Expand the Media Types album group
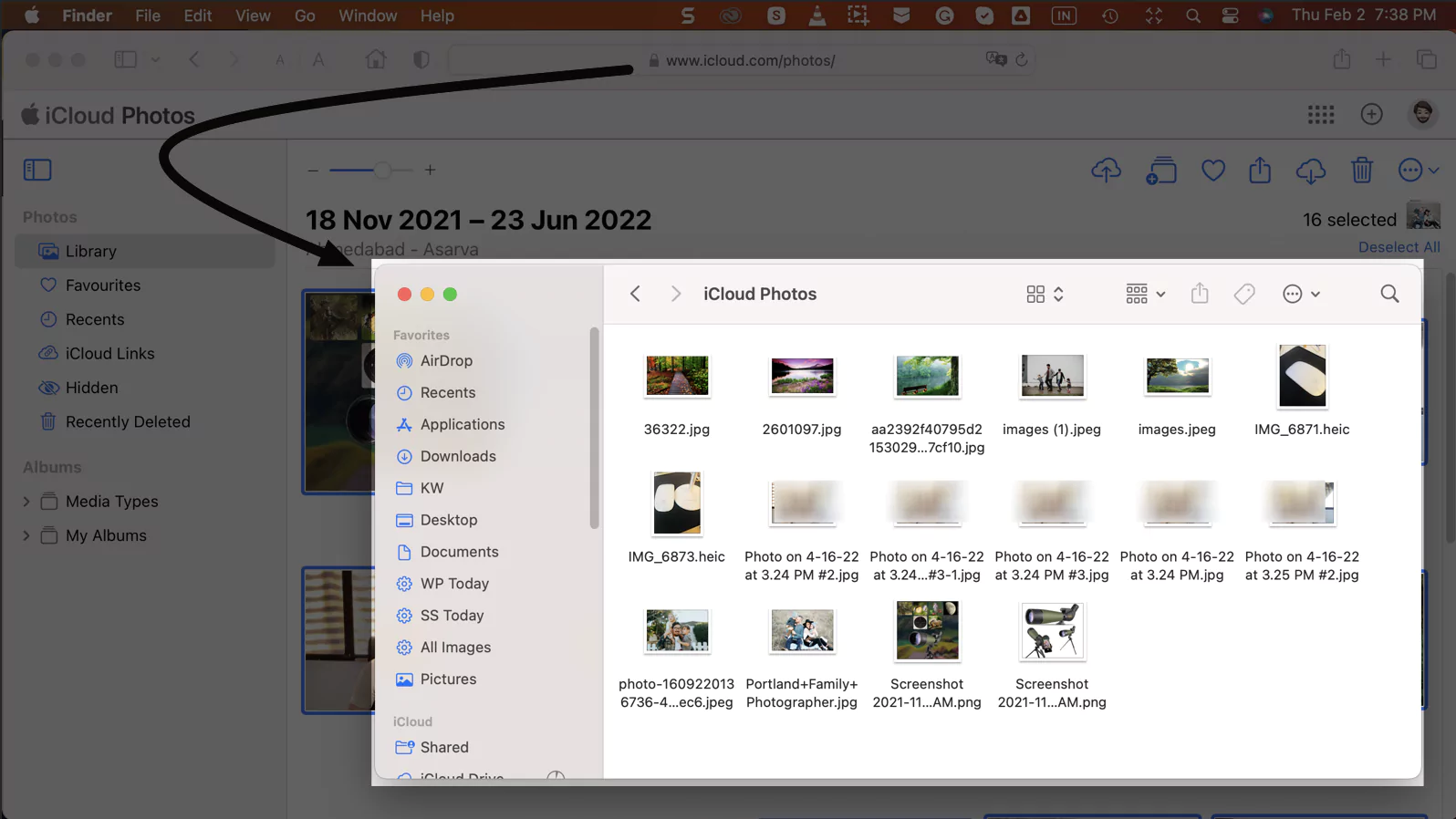 (x=26, y=502)
